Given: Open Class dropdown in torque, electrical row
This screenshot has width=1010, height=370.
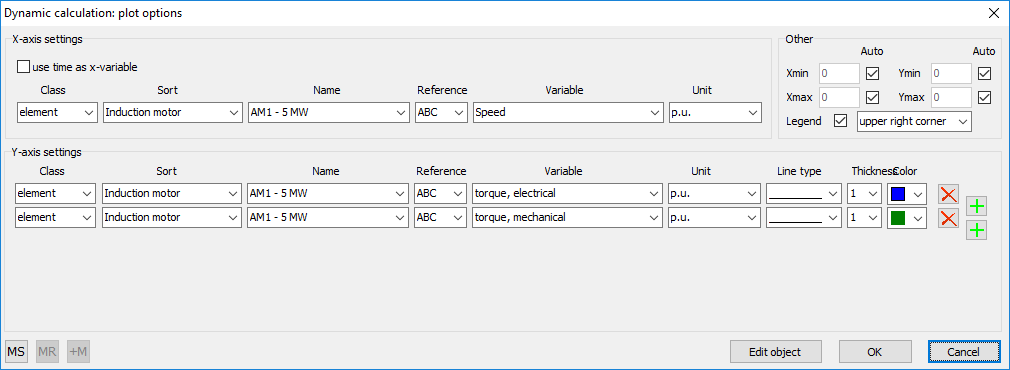Looking at the screenshot, I should coord(55,193).
